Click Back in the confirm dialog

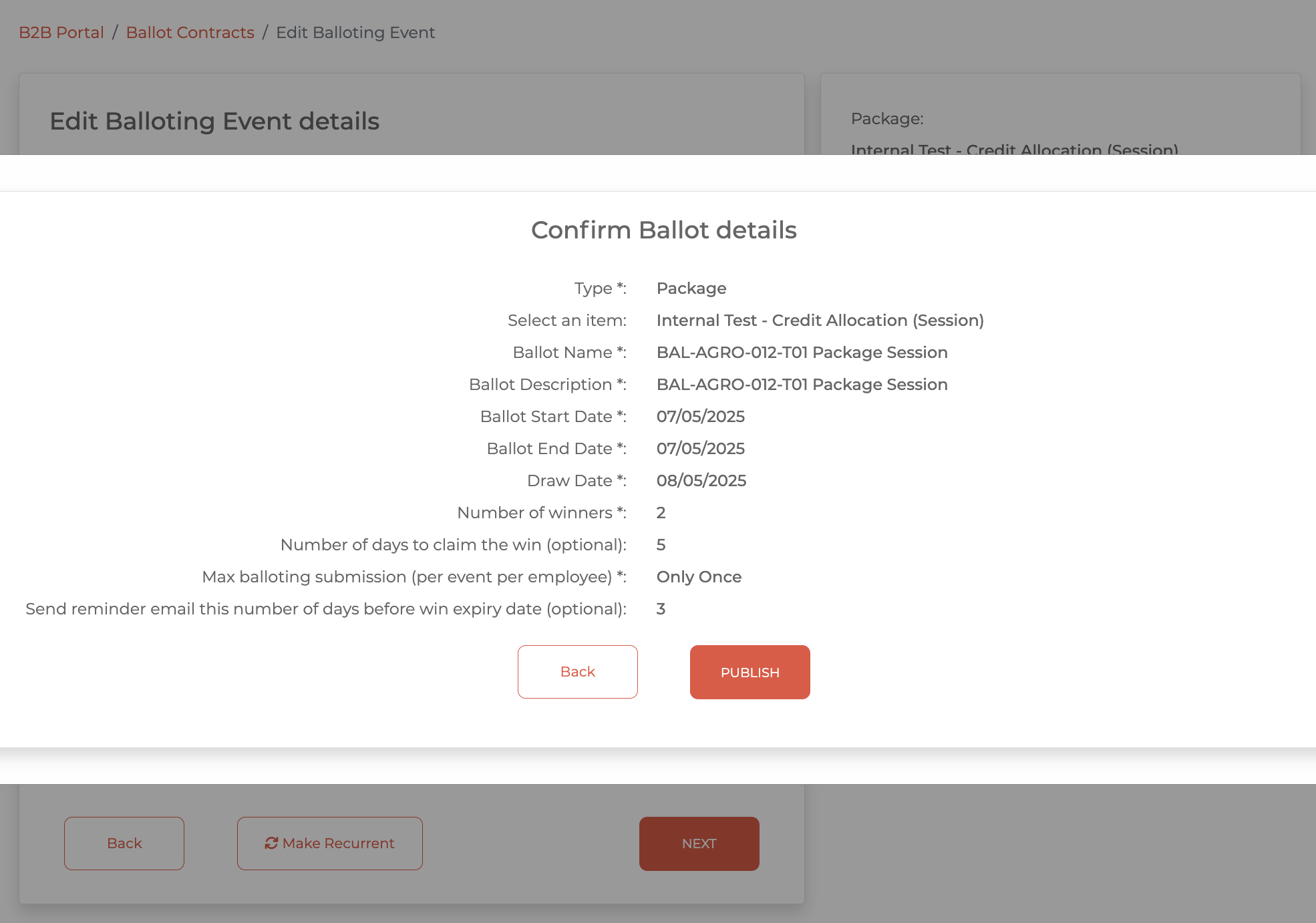tap(577, 672)
